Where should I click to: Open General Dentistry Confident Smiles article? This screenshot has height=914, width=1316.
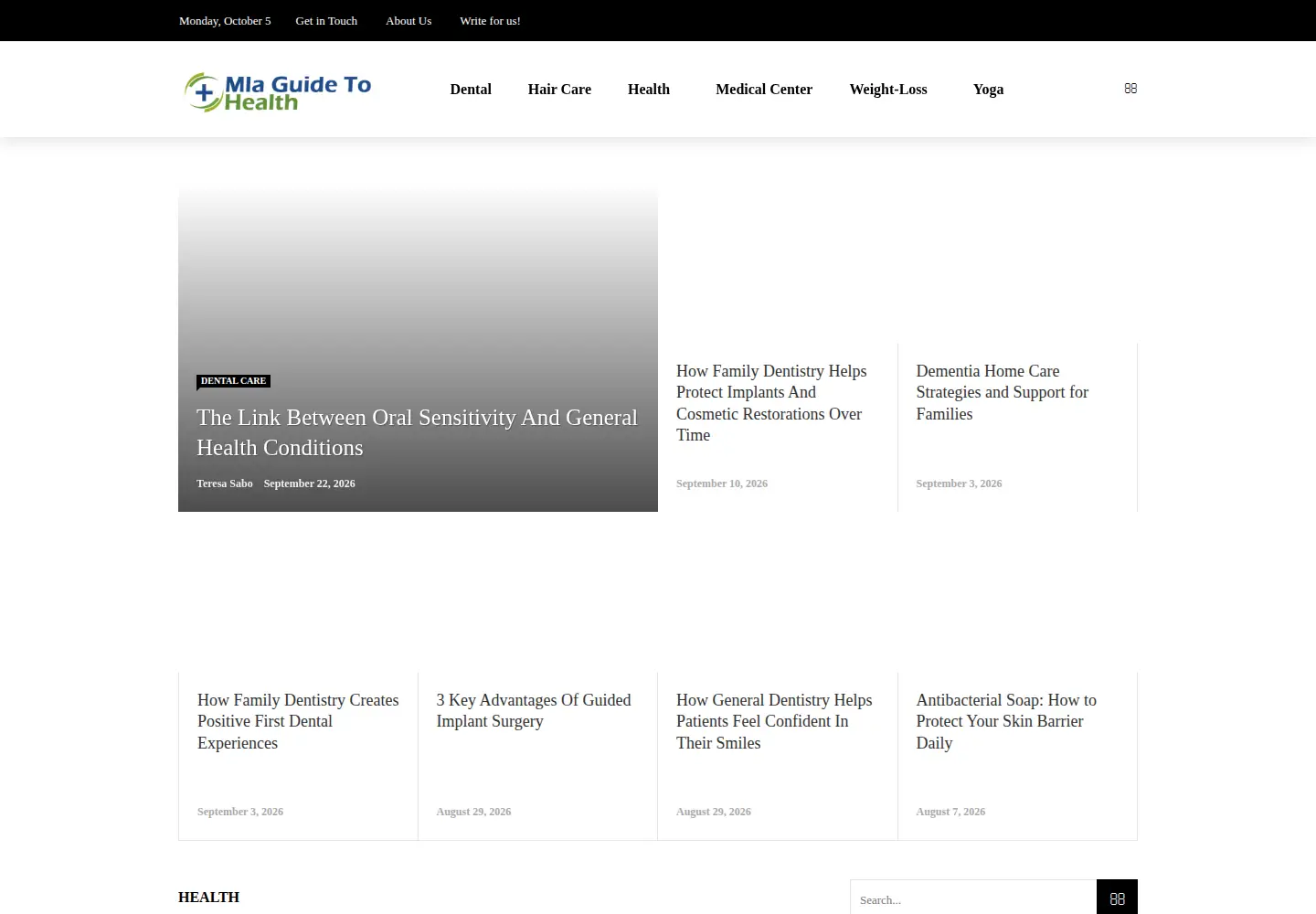point(774,721)
